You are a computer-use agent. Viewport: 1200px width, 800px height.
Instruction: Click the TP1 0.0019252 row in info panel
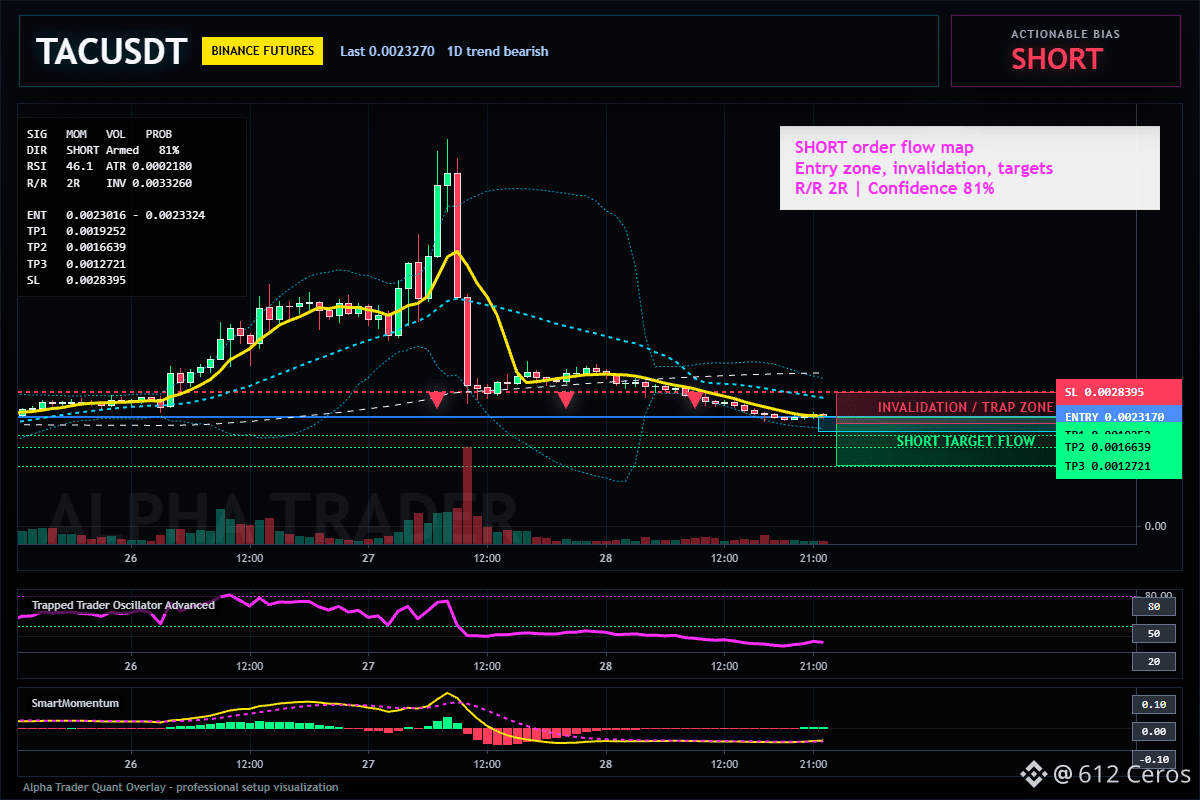point(76,231)
